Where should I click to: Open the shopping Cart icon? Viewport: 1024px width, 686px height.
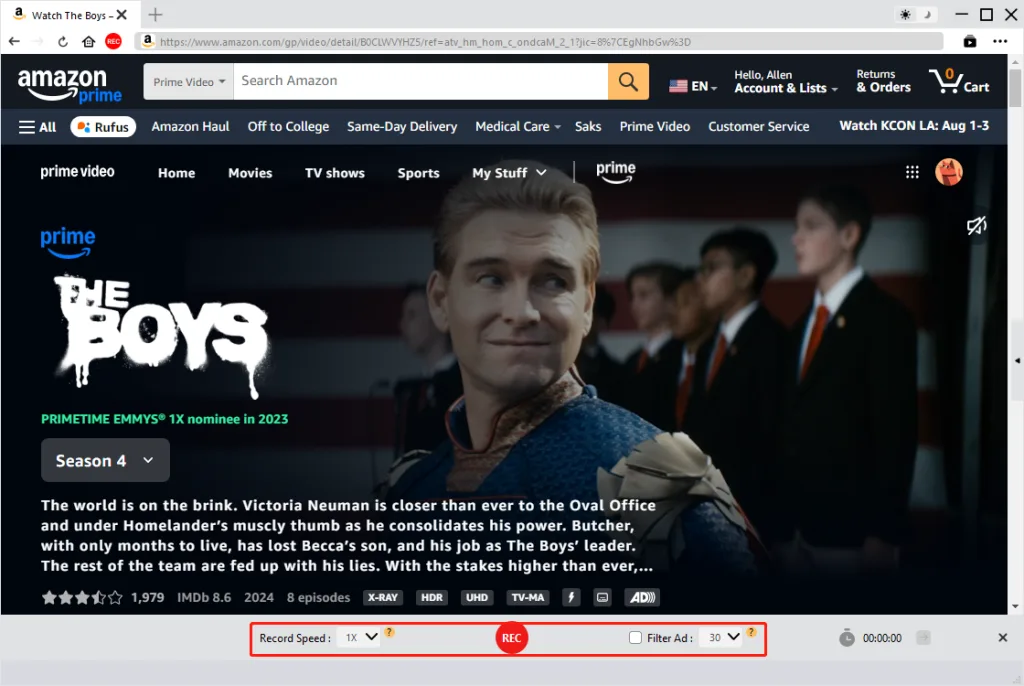pyautogui.click(x=959, y=81)
